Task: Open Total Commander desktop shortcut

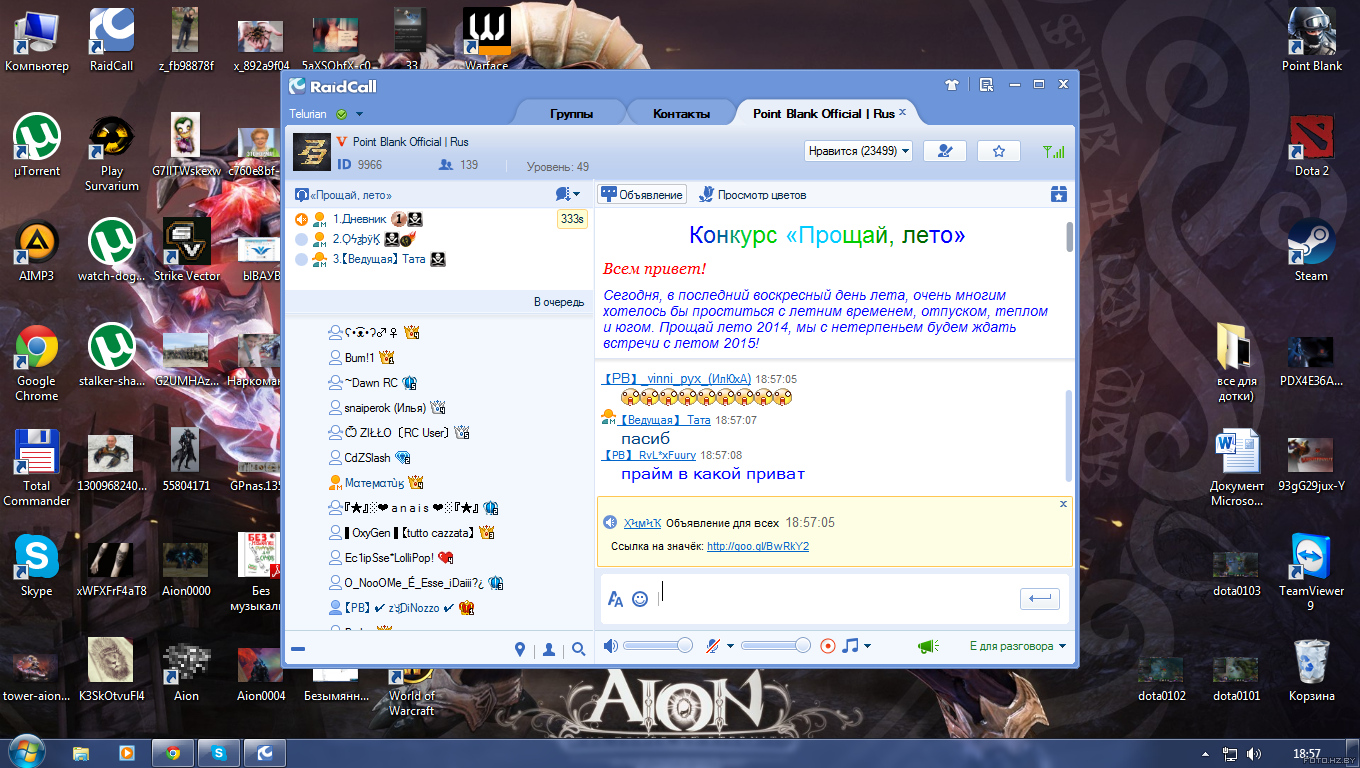Action: [x=37, y=468]
